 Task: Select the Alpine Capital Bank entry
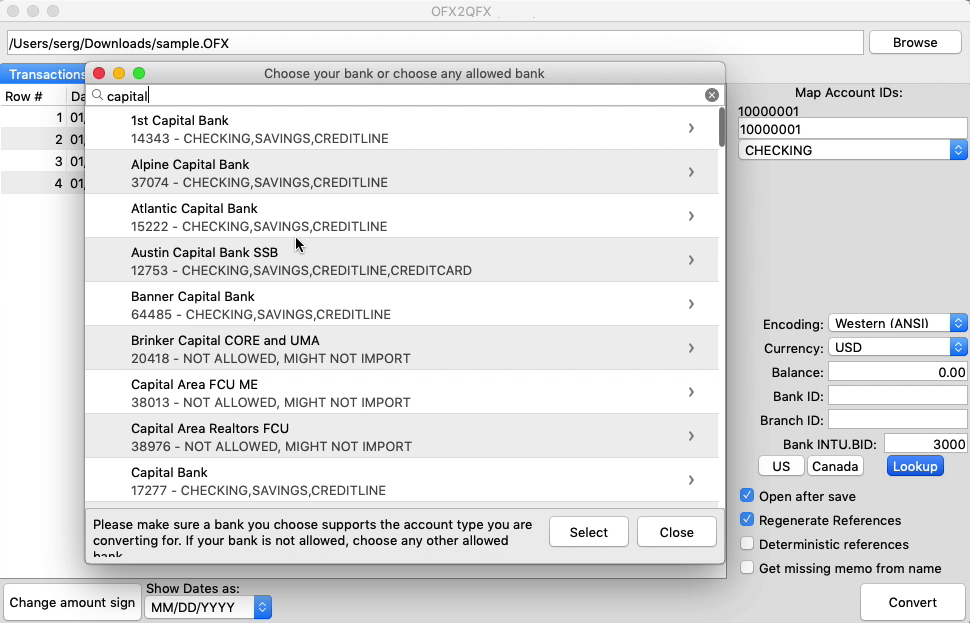click(x=401, y=173)
